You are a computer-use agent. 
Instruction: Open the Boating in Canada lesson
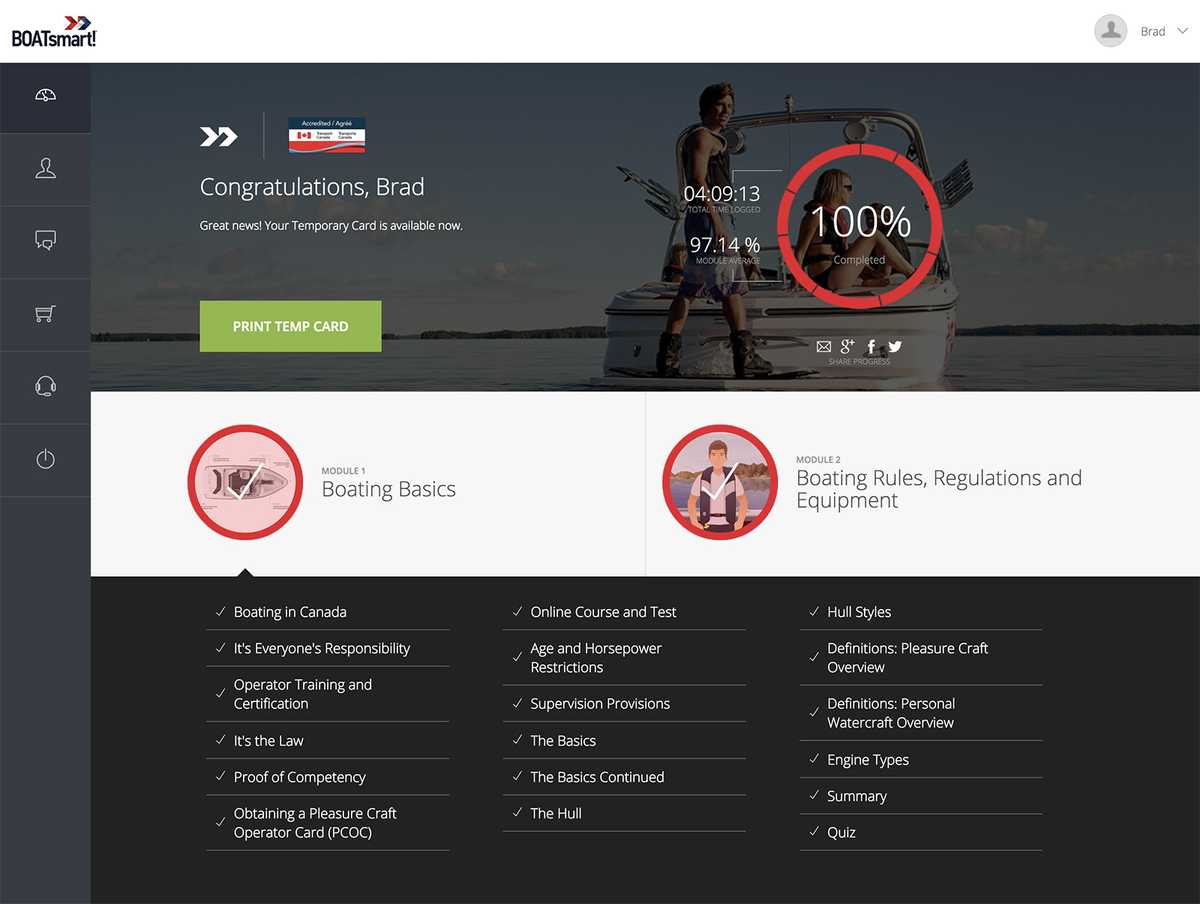[290, 612]
